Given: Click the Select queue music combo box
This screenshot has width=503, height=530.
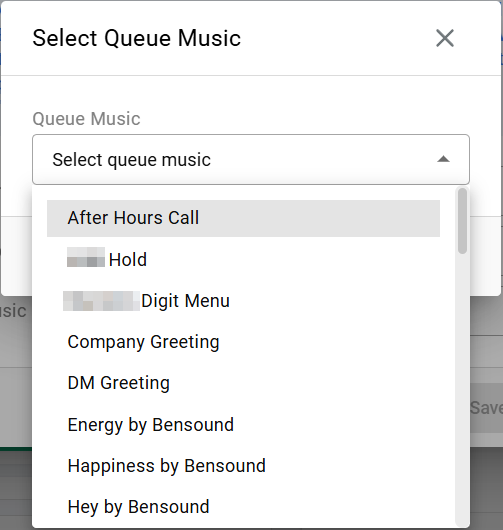Looking at the screenshot, I should [251, 159].
